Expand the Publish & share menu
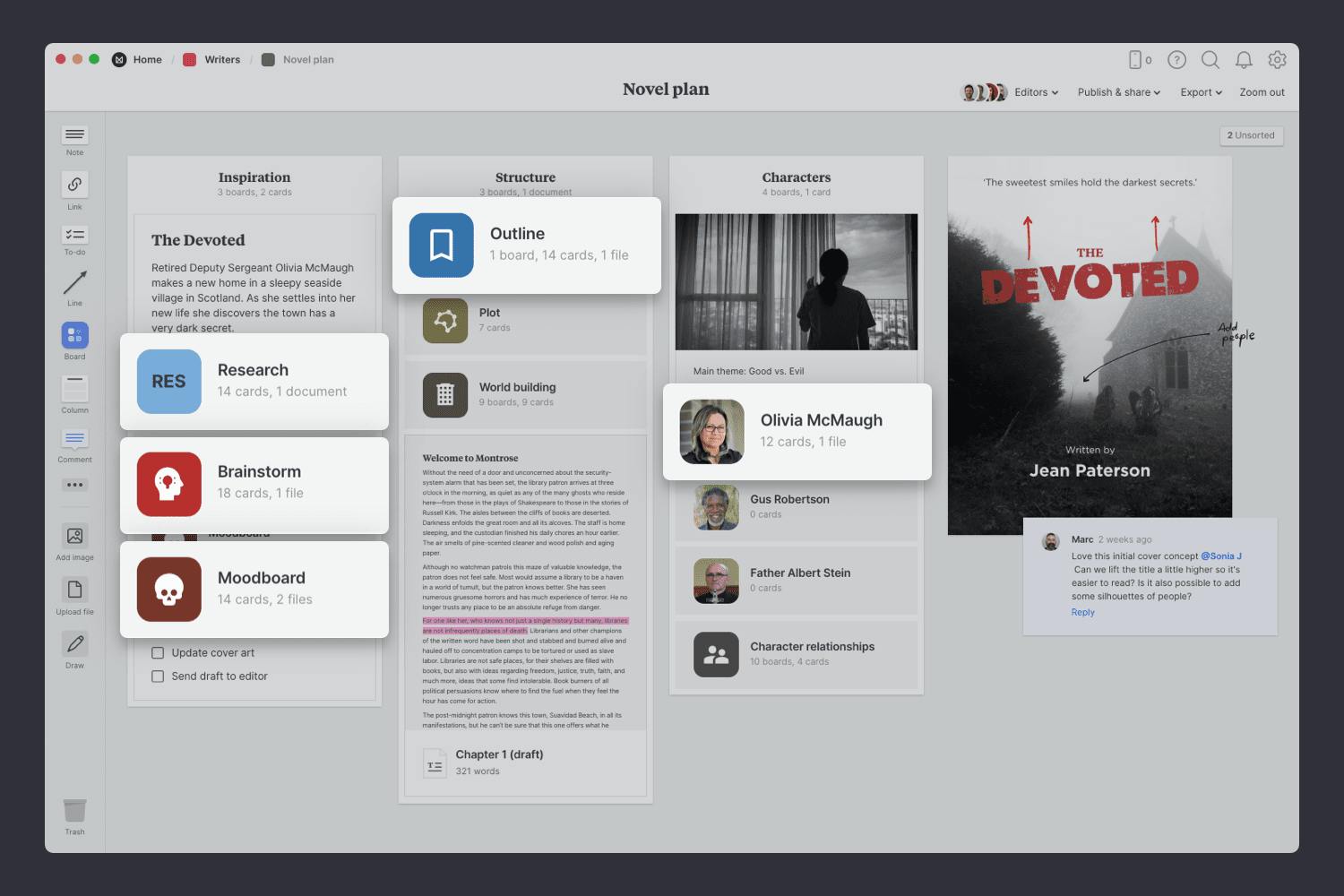Viewport: 1344px width, 896px height. coord(1117,92)
